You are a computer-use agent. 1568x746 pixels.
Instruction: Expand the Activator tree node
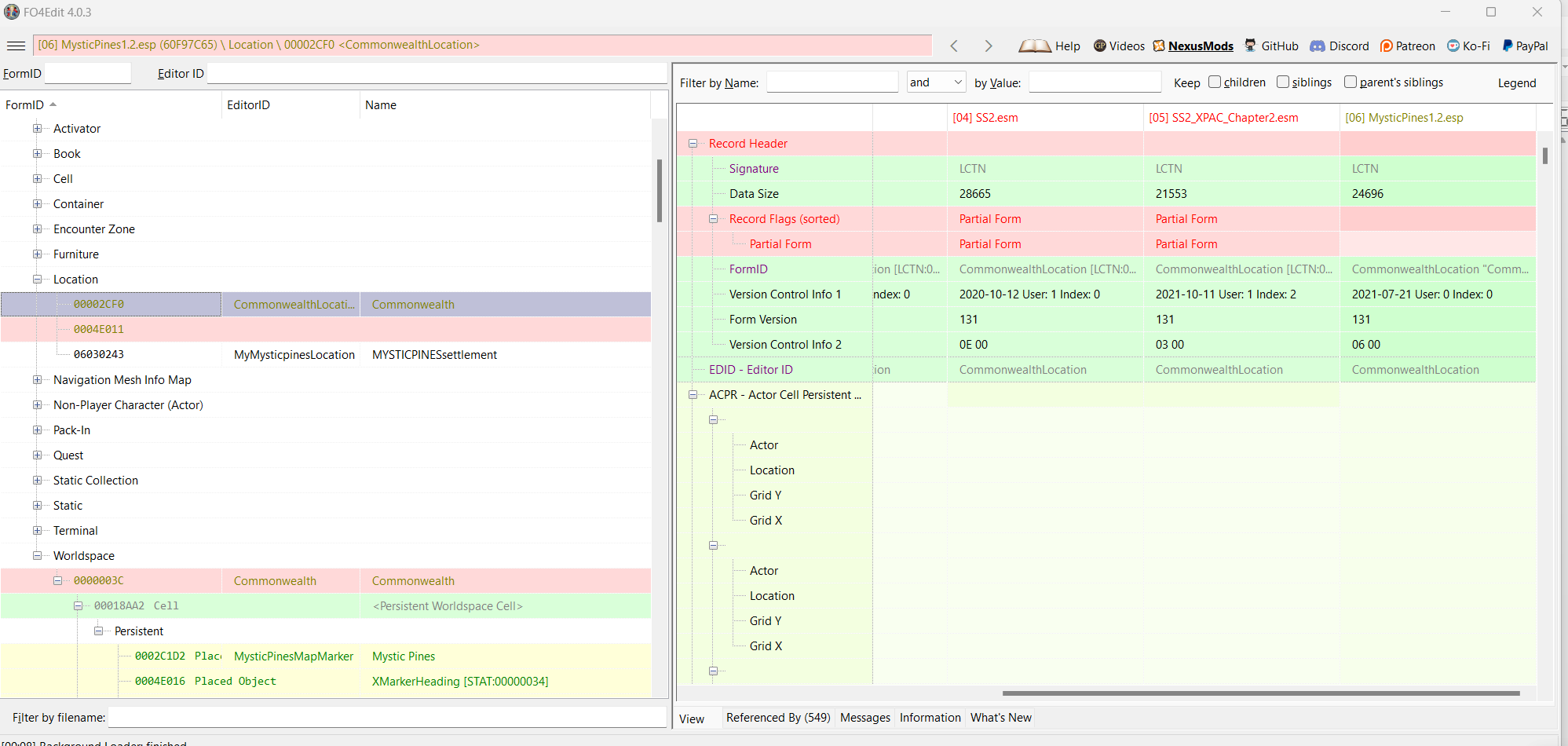(x=37, y=128)
